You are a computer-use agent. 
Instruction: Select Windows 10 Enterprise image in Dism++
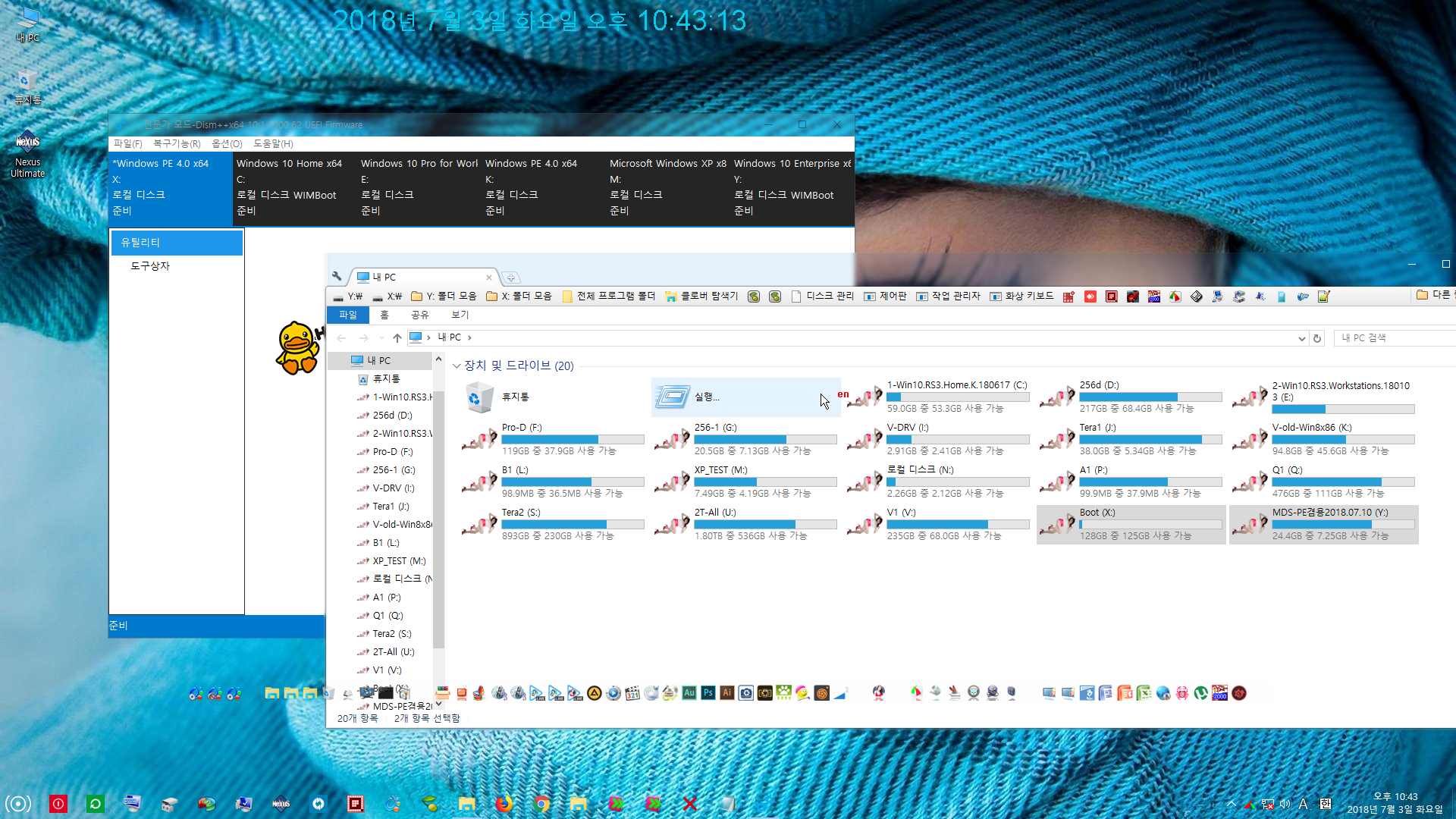point(792,187)
